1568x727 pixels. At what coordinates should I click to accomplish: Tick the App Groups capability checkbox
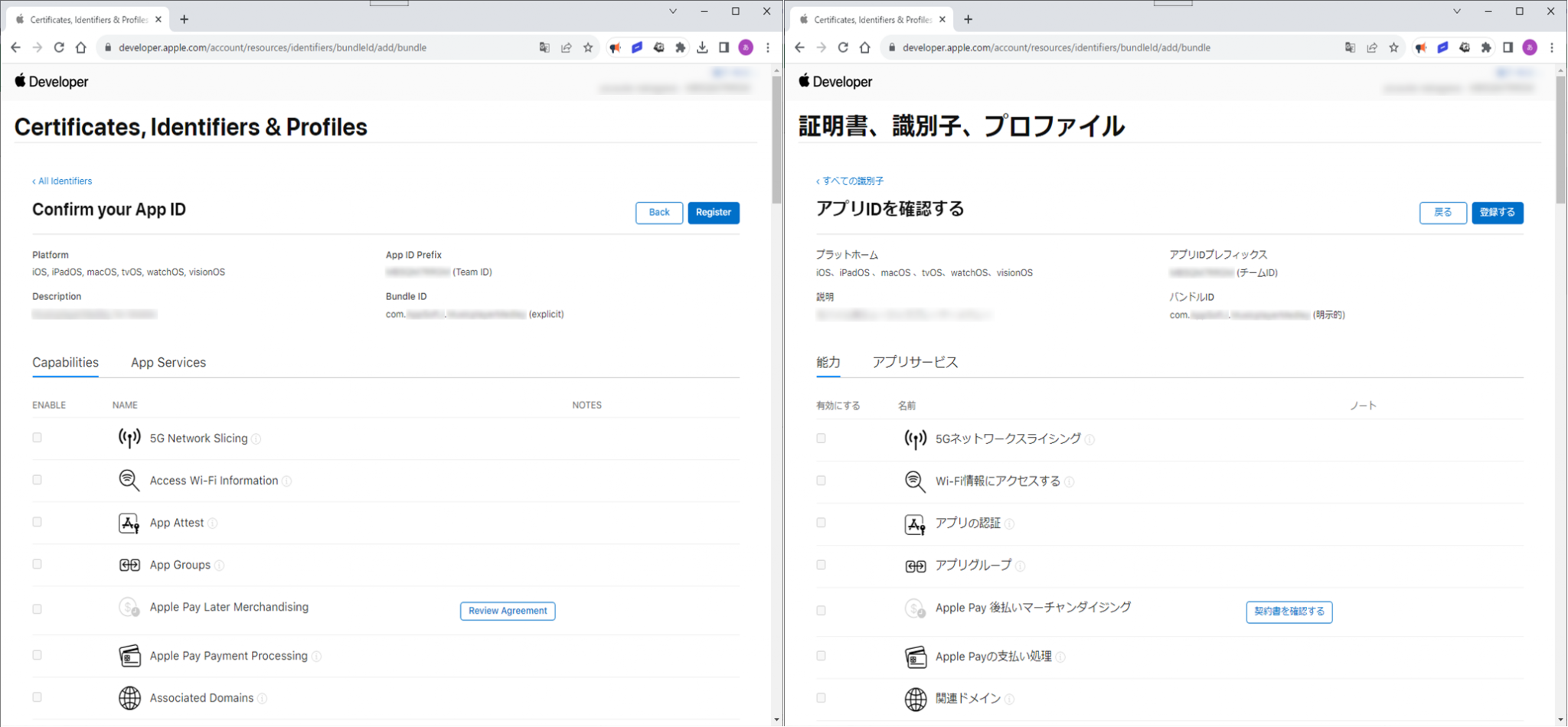(37, 564)
